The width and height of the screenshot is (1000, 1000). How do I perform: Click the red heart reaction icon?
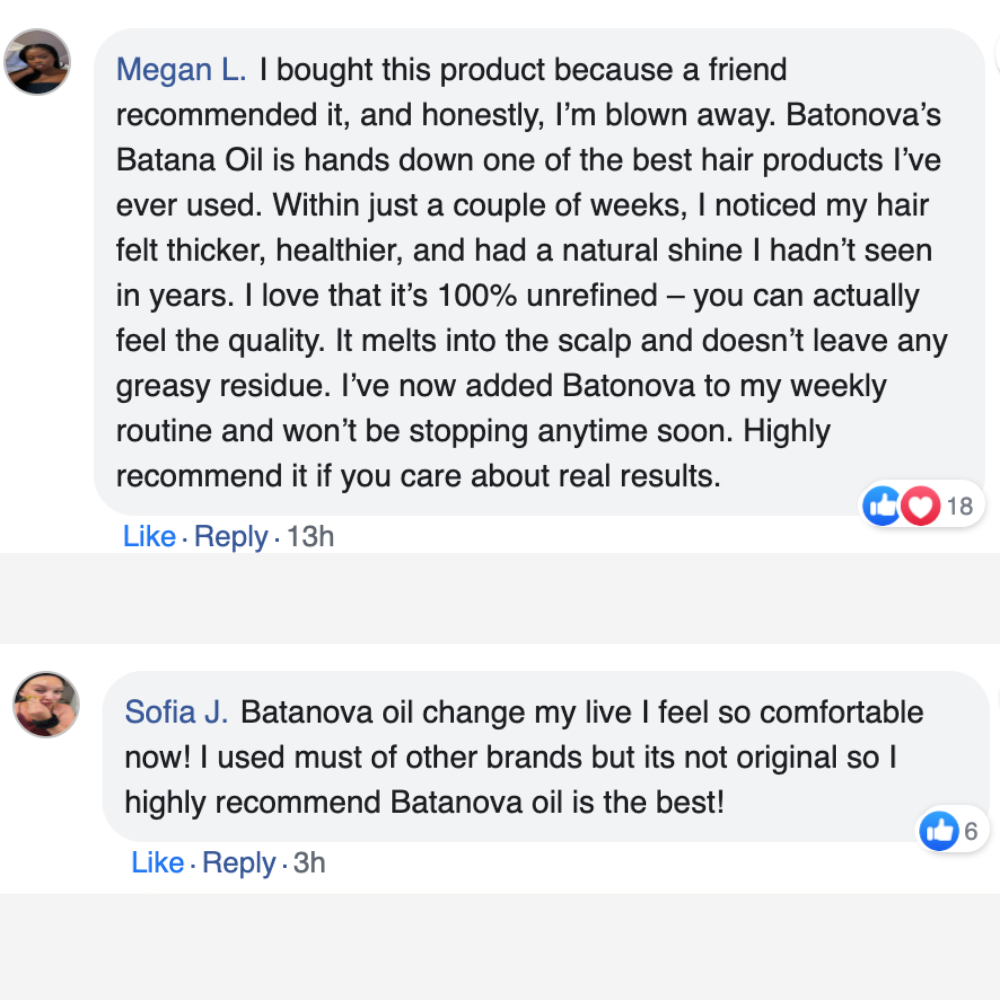point(919,506)
